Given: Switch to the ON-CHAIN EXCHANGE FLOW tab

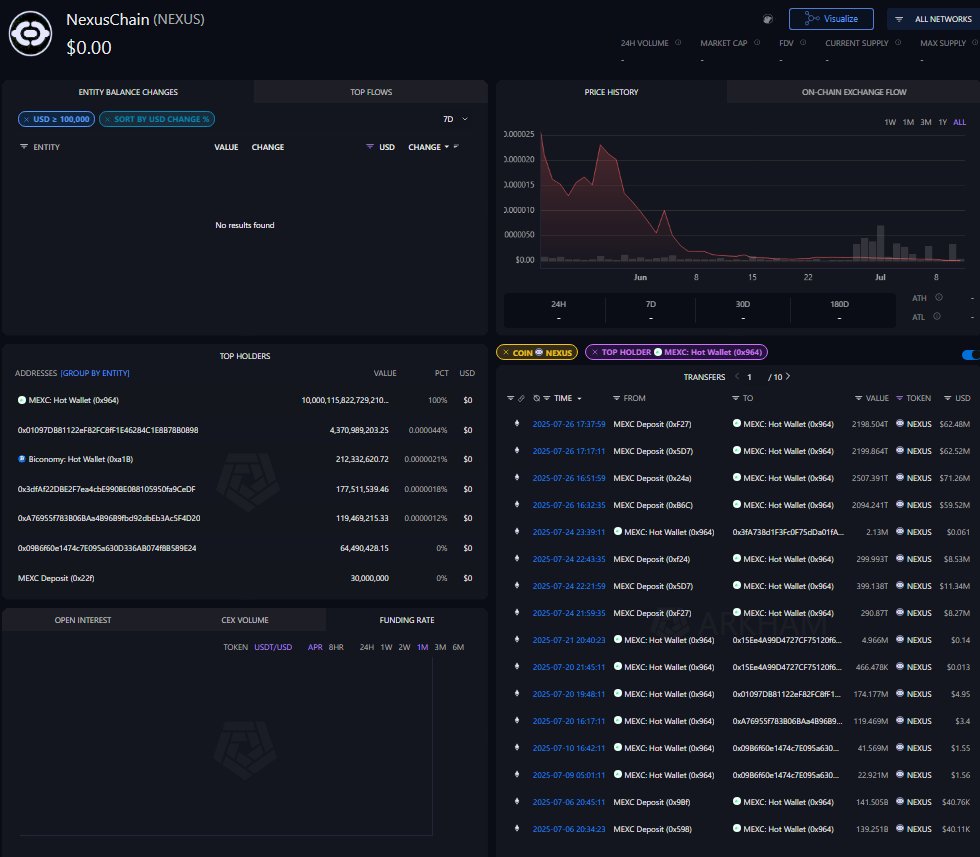Looking at the screenshot, I should click(x=854, y=92).
